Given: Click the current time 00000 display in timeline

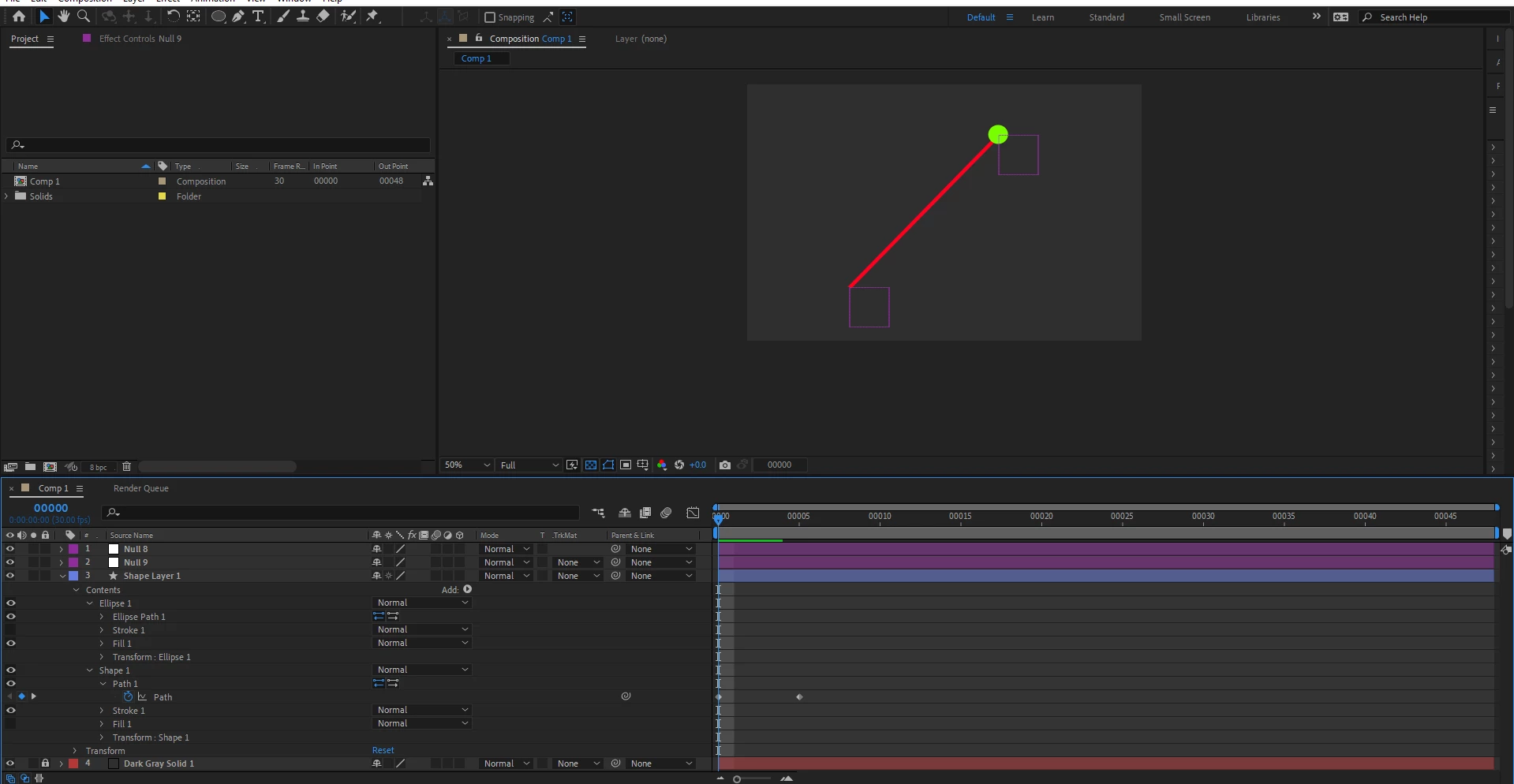Looking at the screenshot, I should point(50,508).
